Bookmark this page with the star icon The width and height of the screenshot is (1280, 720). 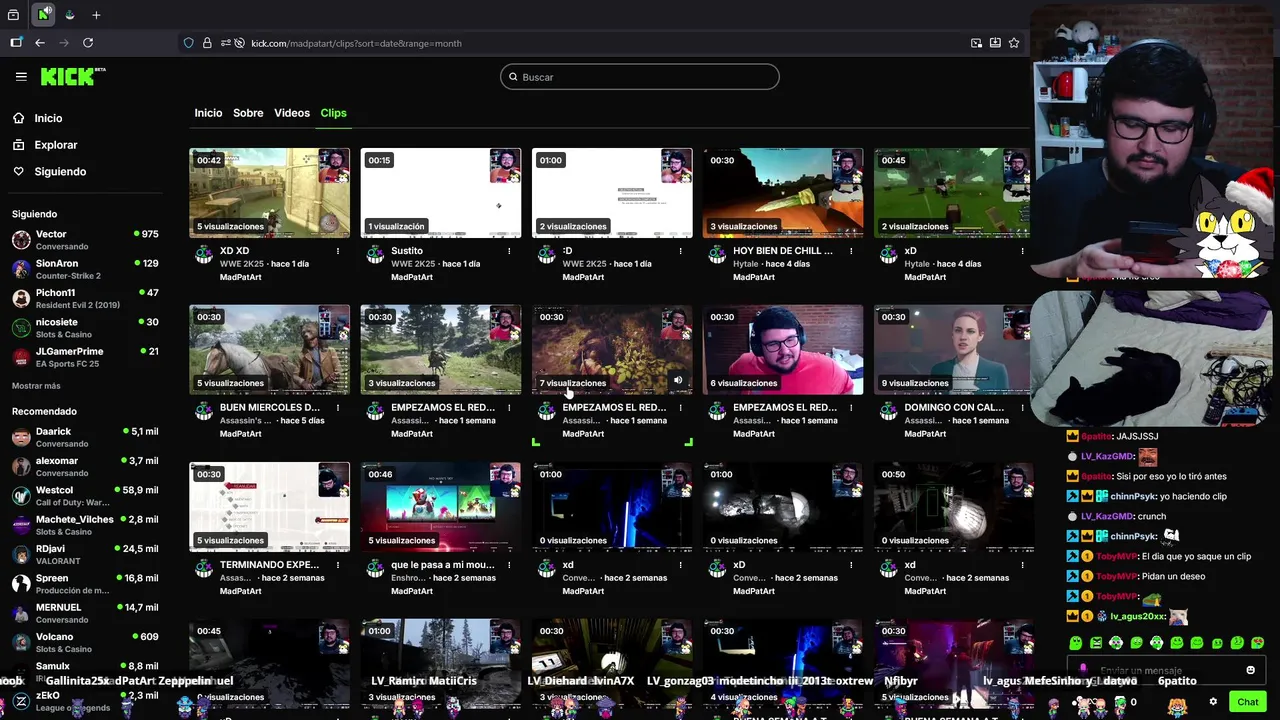point(1014,43)
